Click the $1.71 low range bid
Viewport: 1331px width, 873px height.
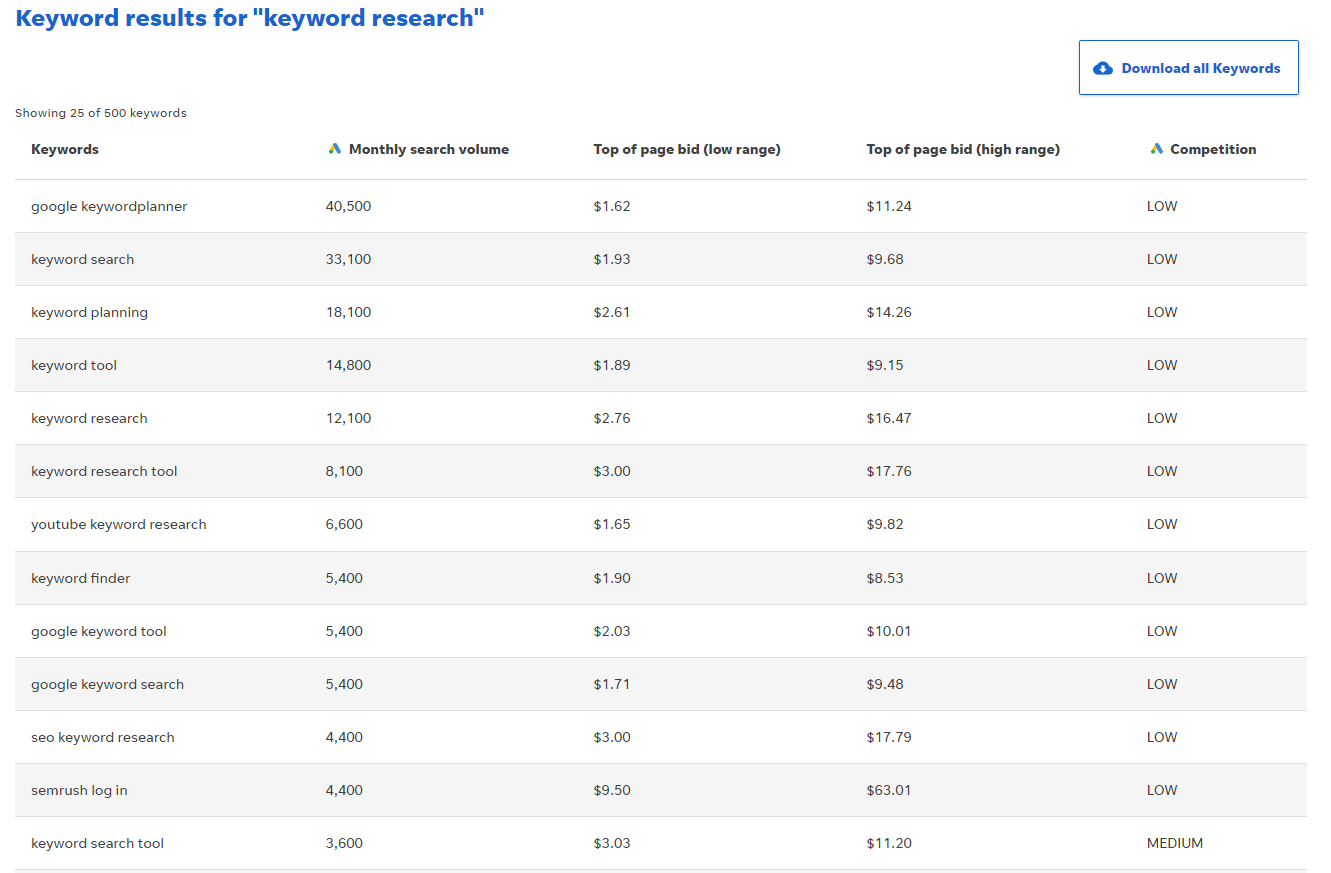click(612, 684)
